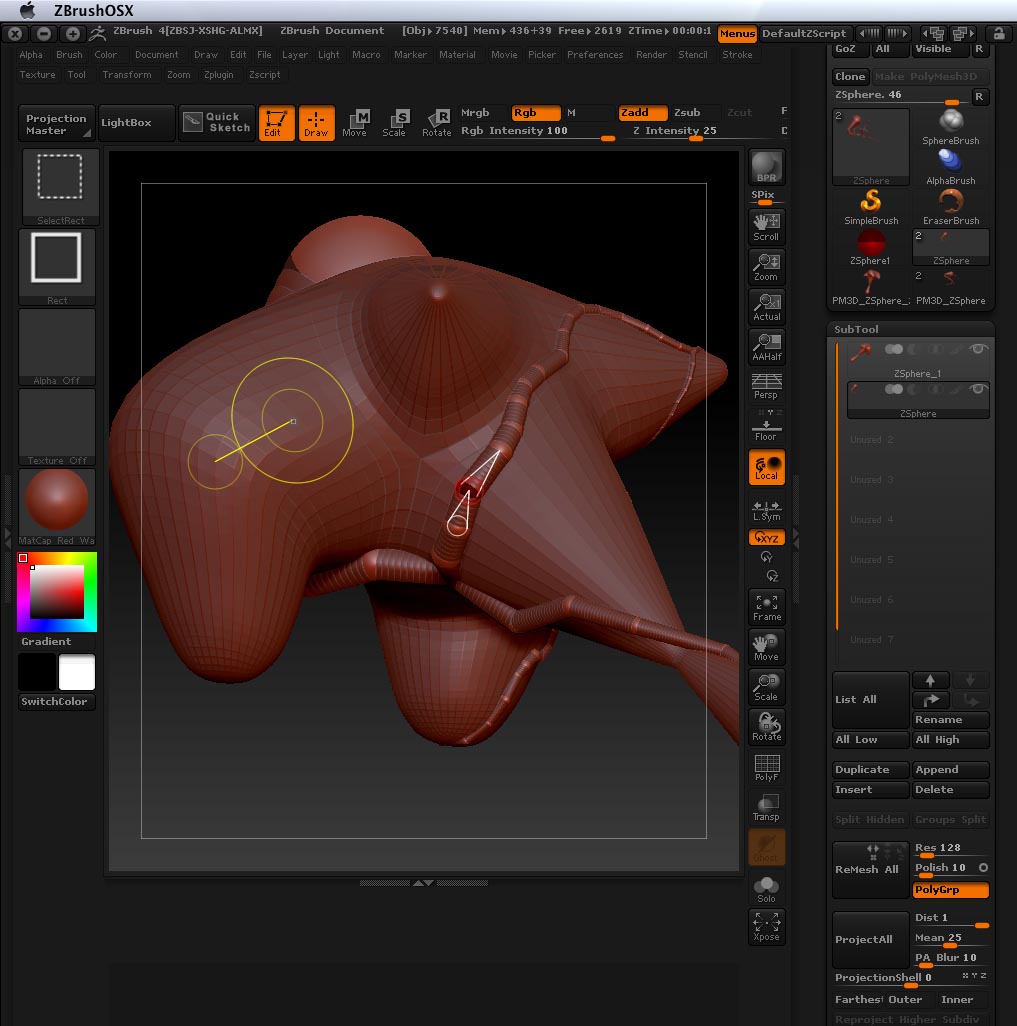Click the BPR render button

[766, 167]
